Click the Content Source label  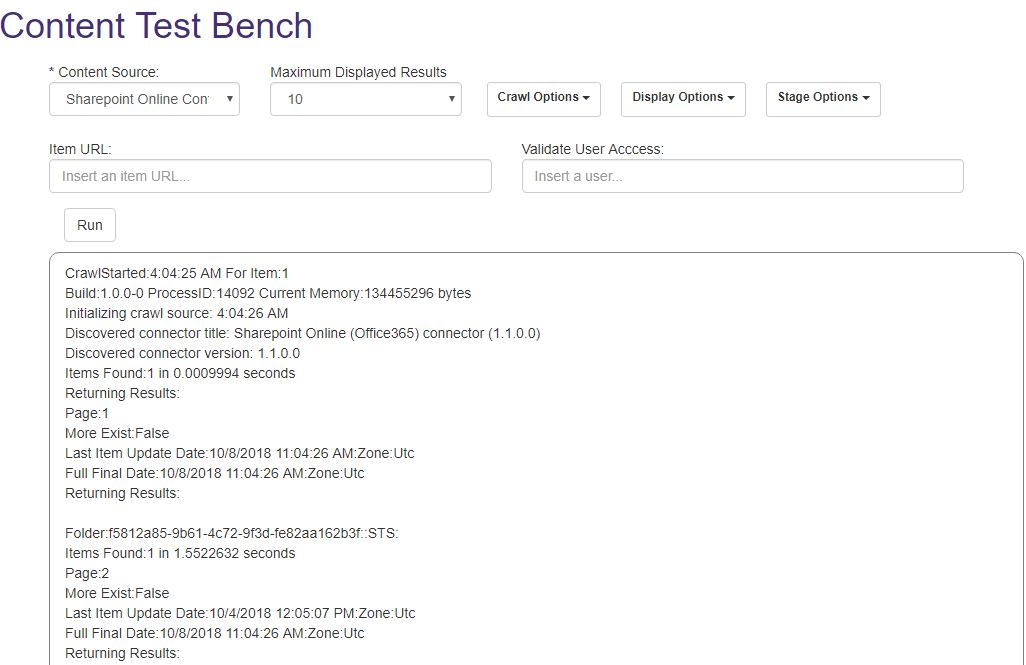click(104, 72)
